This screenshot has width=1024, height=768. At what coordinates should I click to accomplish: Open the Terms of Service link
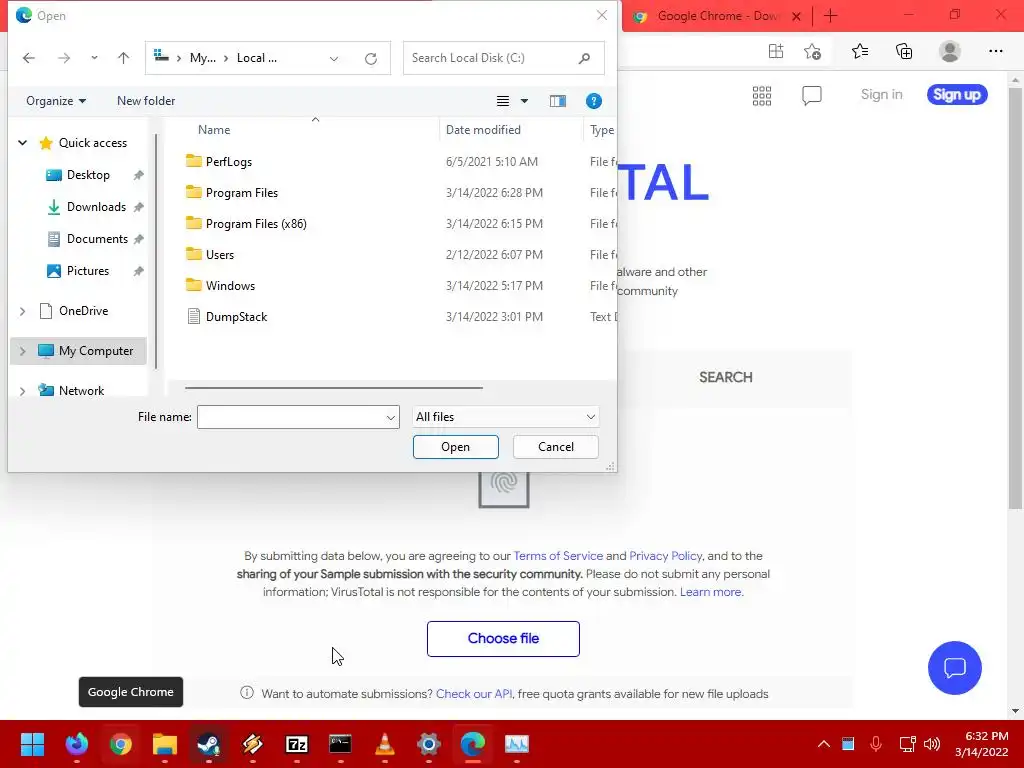pos(558,556)
